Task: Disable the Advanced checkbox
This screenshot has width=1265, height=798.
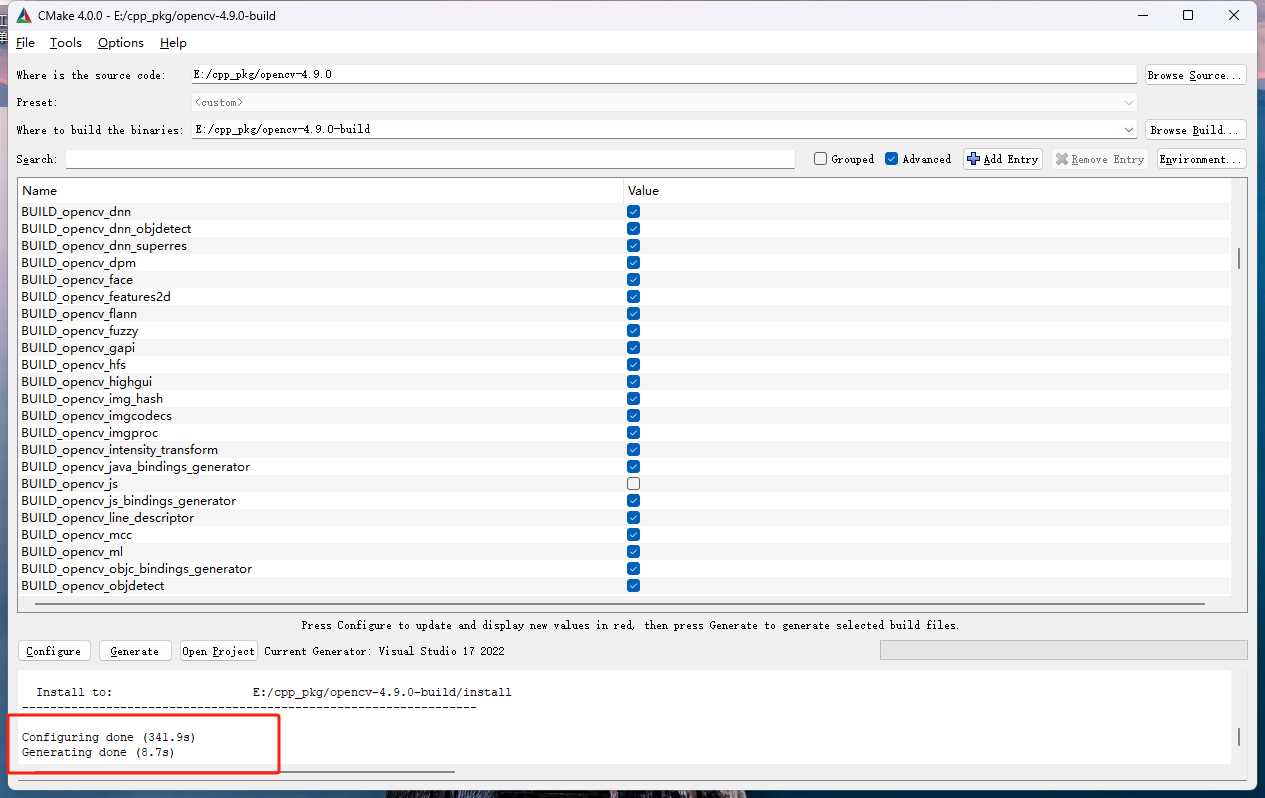Action: [x=890, y=158]
